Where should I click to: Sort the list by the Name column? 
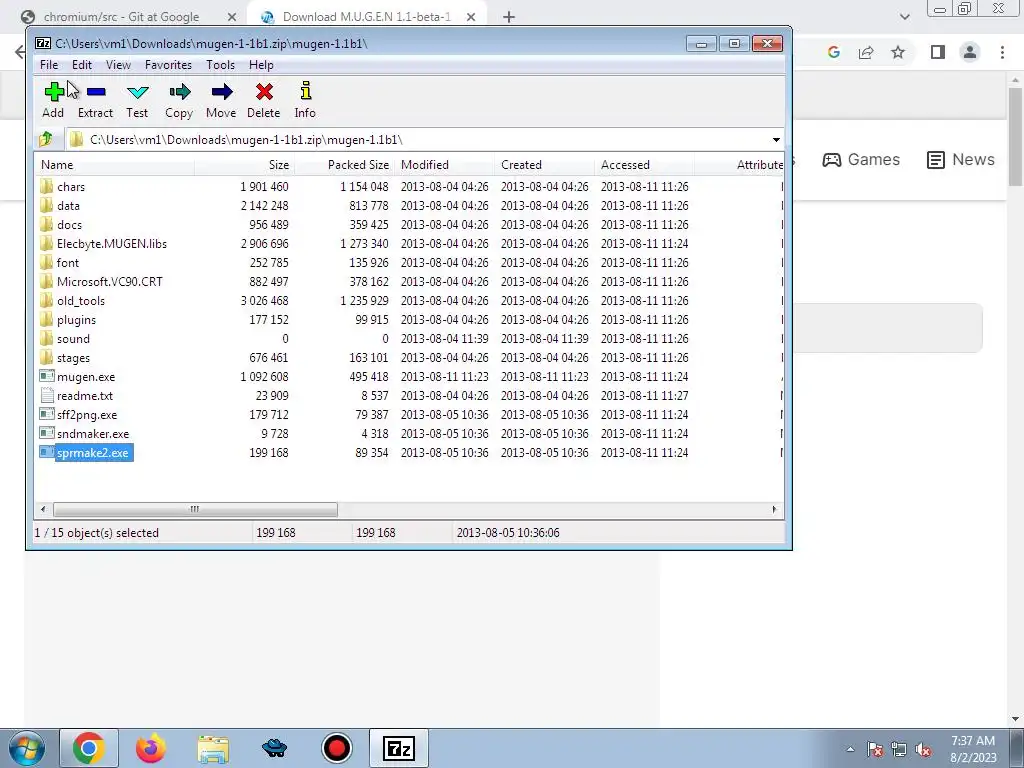[114, 165]
